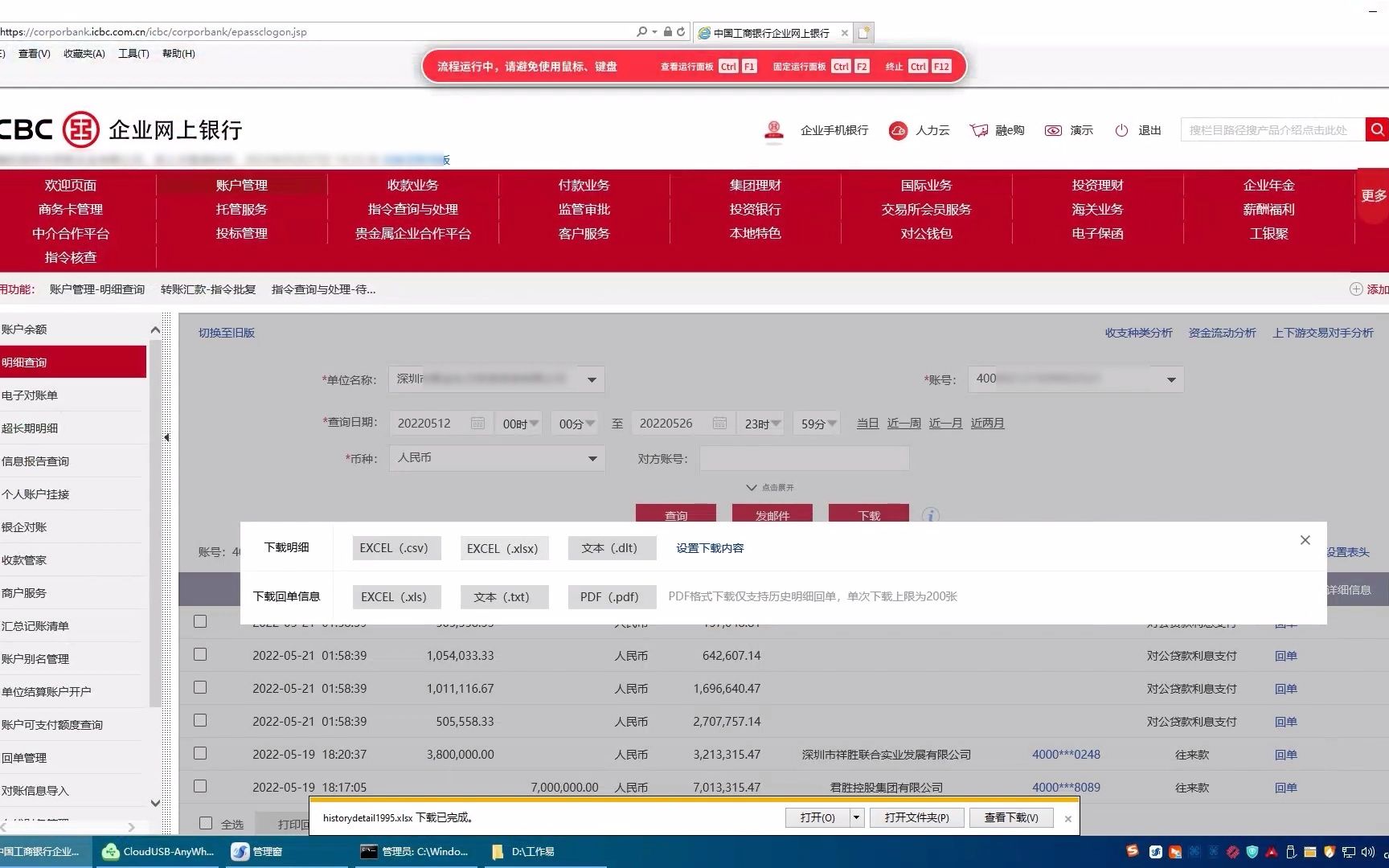This screenshot has height=868, width=1389.
Task: Check the 7,000,000.00 君胜控股 row checkbox
Action: (x=200, y=787)
